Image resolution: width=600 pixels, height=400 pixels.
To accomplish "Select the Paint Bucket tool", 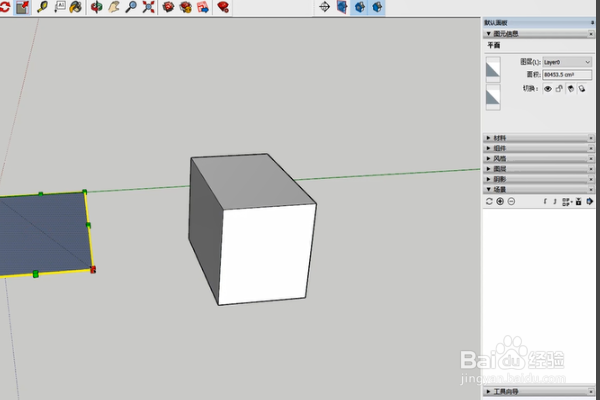I will coord(76,7).
